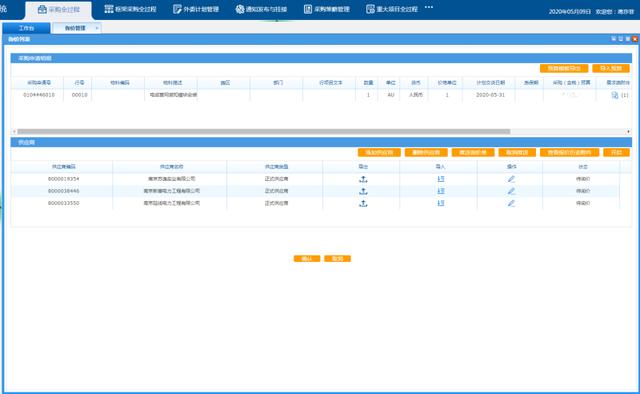This screenshot has width=640, height=394.
Task: Edit the supplier 8000038446 row
Action: (511, 191)
